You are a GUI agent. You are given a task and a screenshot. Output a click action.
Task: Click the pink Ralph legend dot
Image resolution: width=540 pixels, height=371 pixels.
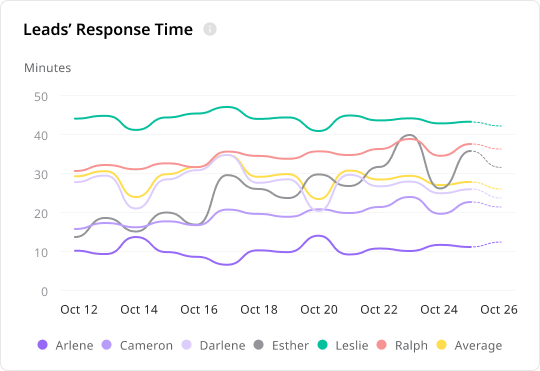[382, 345]
